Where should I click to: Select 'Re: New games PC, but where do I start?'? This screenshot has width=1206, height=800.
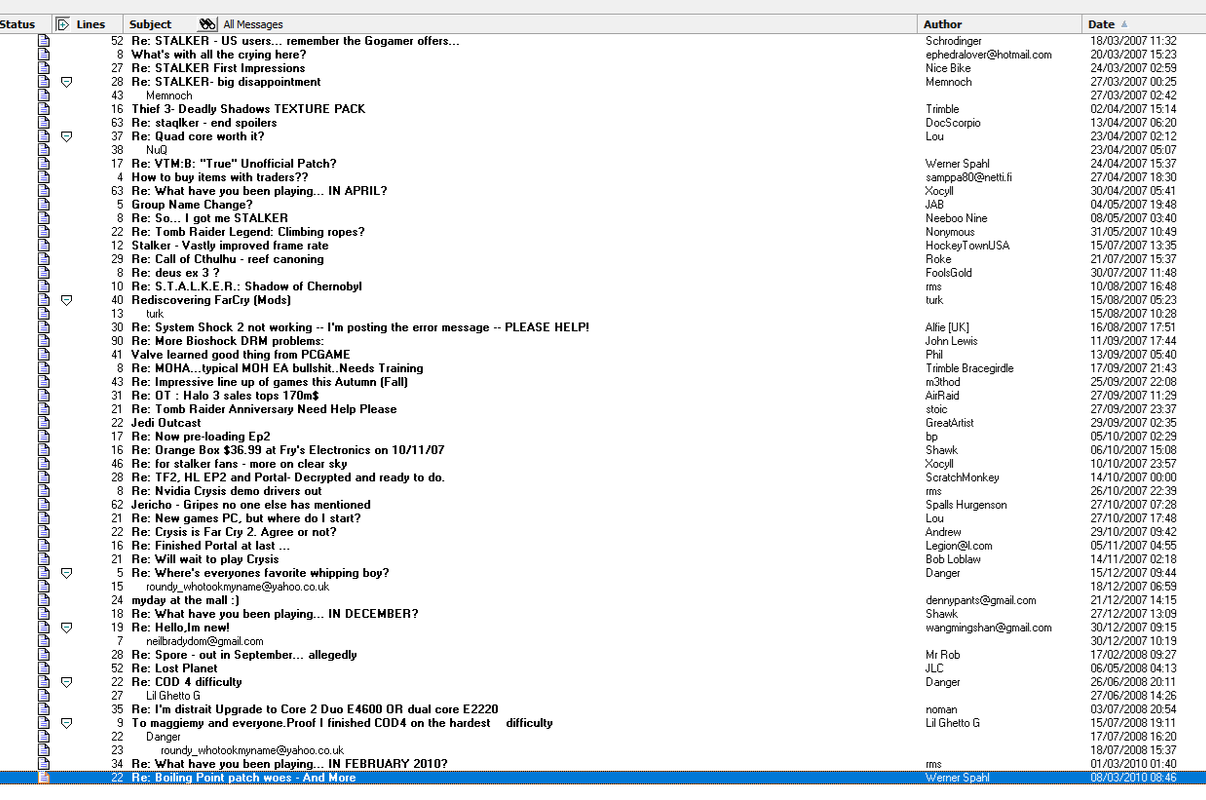[246, 519]
